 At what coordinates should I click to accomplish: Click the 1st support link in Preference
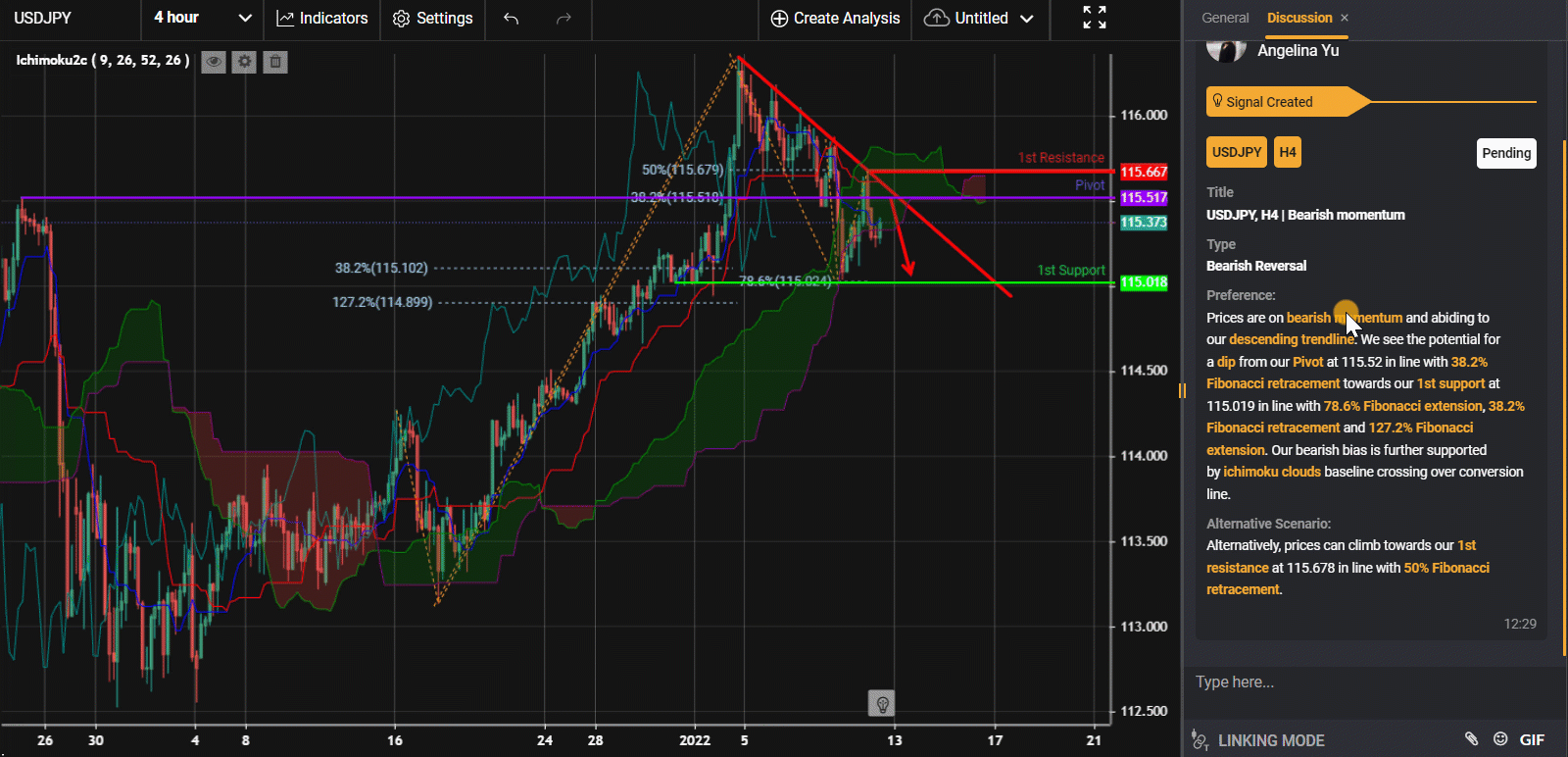coord(1451,383)
